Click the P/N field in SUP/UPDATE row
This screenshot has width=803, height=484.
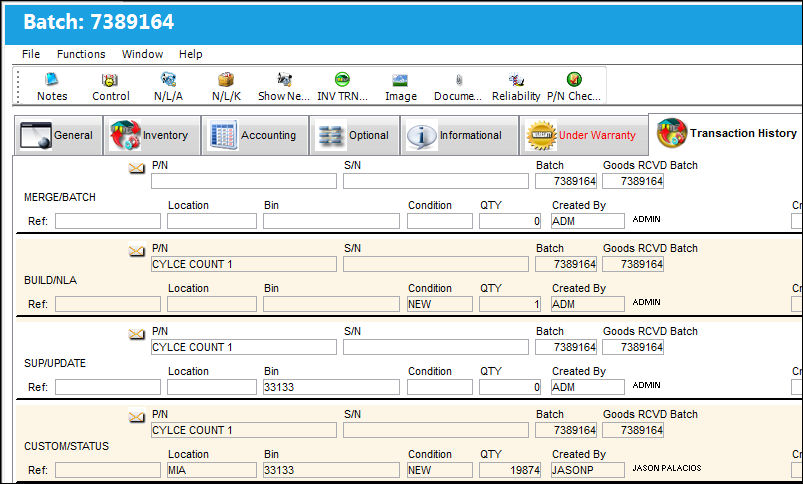coord(244,347)
